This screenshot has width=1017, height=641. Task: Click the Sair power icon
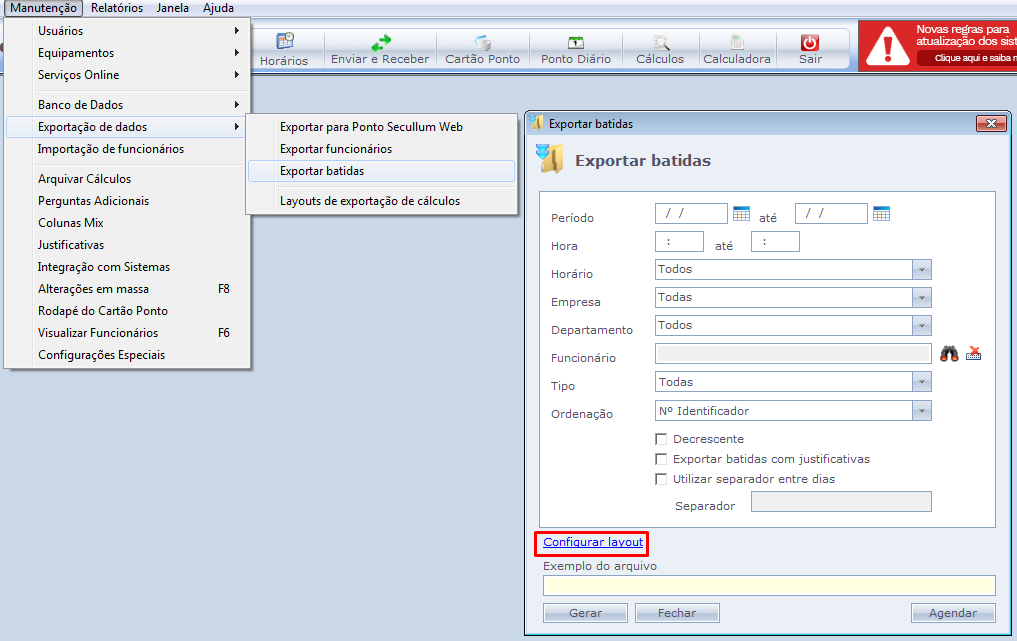click(x=810, y=43)
